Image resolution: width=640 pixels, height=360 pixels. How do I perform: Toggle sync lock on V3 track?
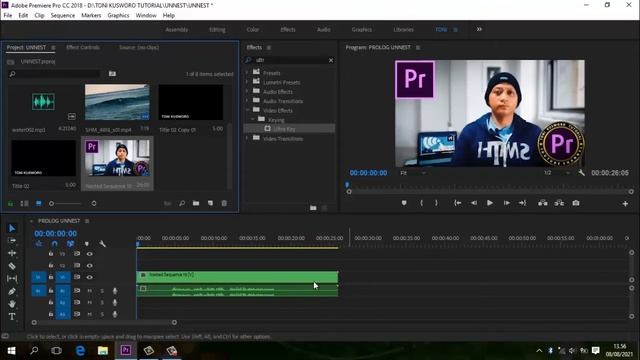(x=77, y=254)
